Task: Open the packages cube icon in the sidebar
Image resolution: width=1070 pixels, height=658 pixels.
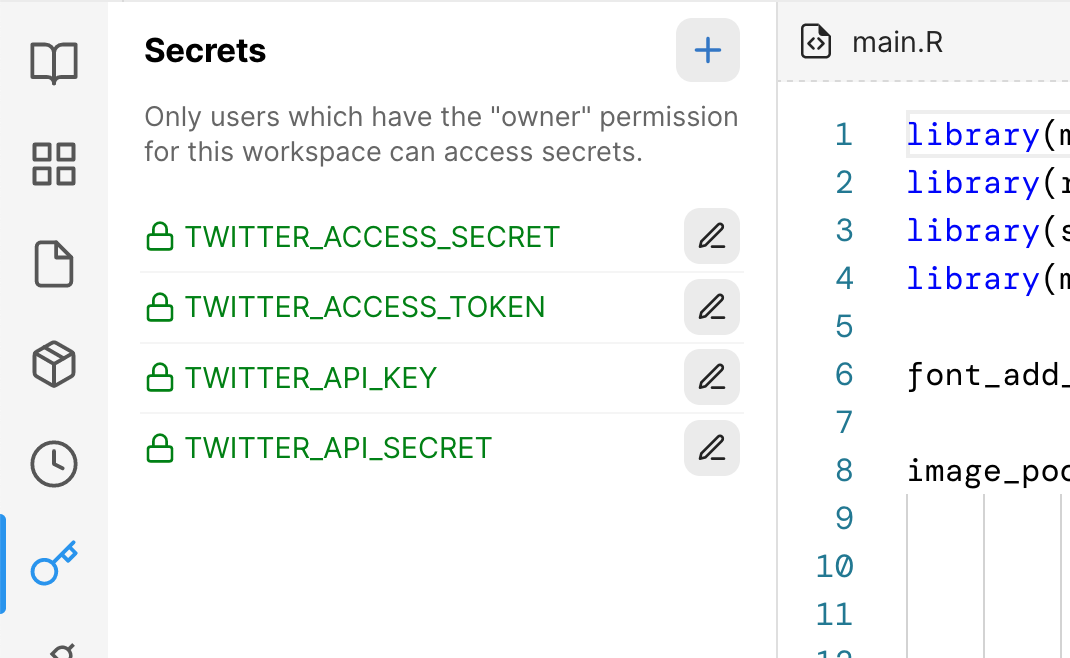Action: point(54,364)
